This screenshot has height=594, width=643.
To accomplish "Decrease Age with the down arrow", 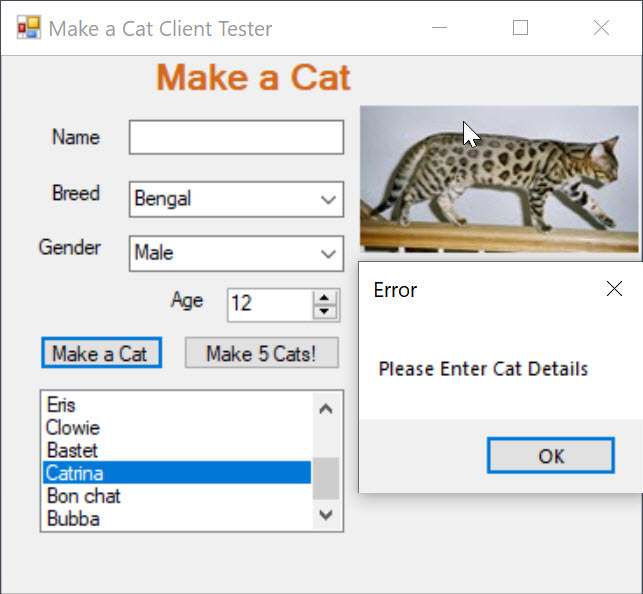I will click(324, 312).
